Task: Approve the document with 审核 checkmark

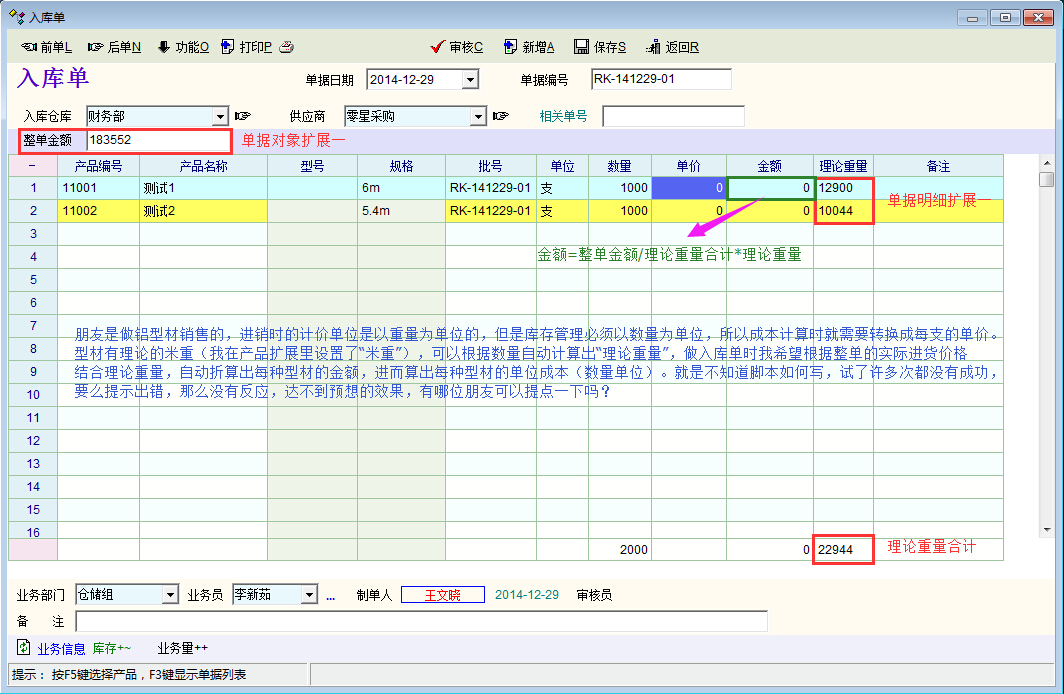Action: (437, 47)
